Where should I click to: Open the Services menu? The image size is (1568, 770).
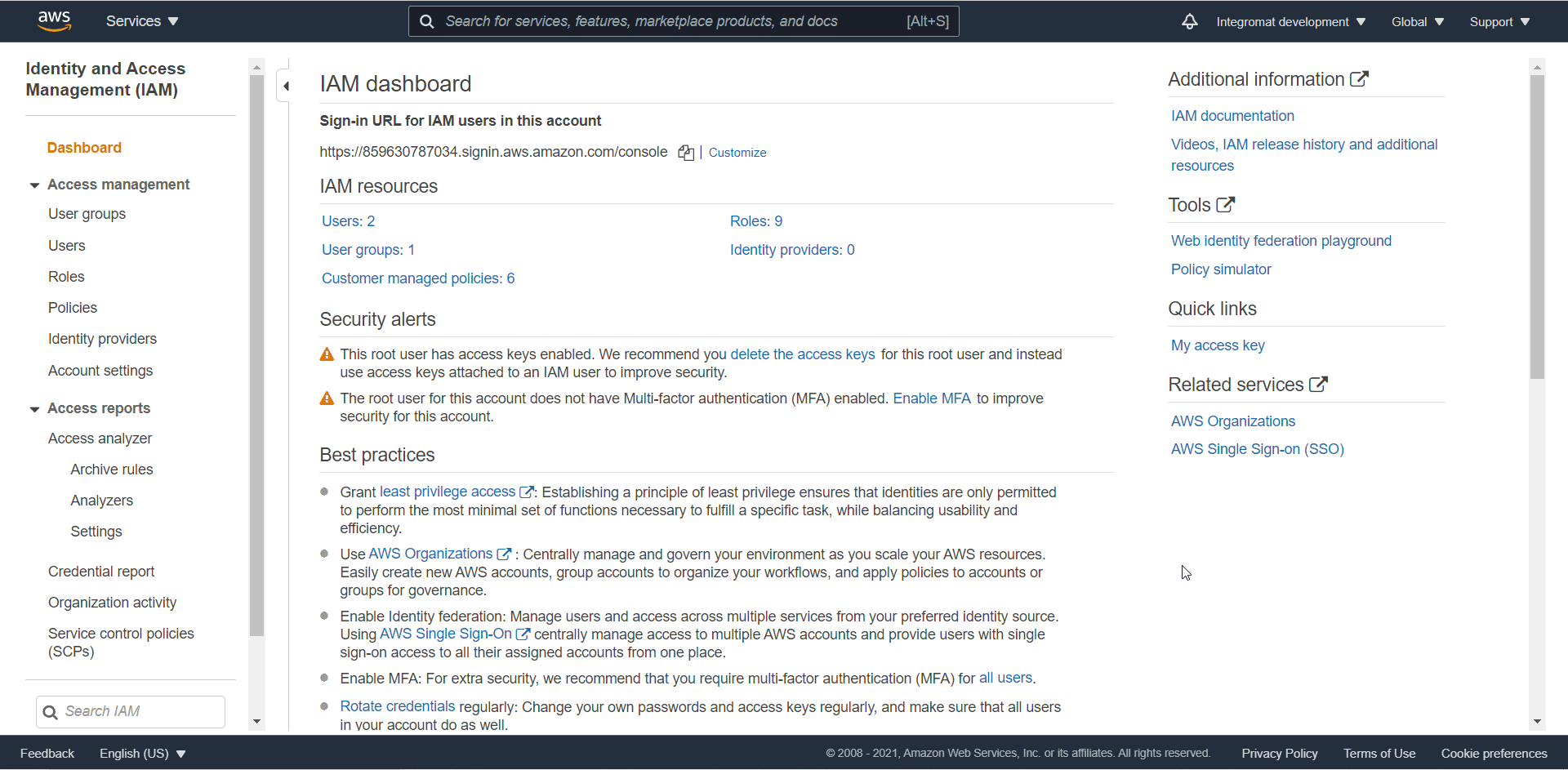[140, 20]
